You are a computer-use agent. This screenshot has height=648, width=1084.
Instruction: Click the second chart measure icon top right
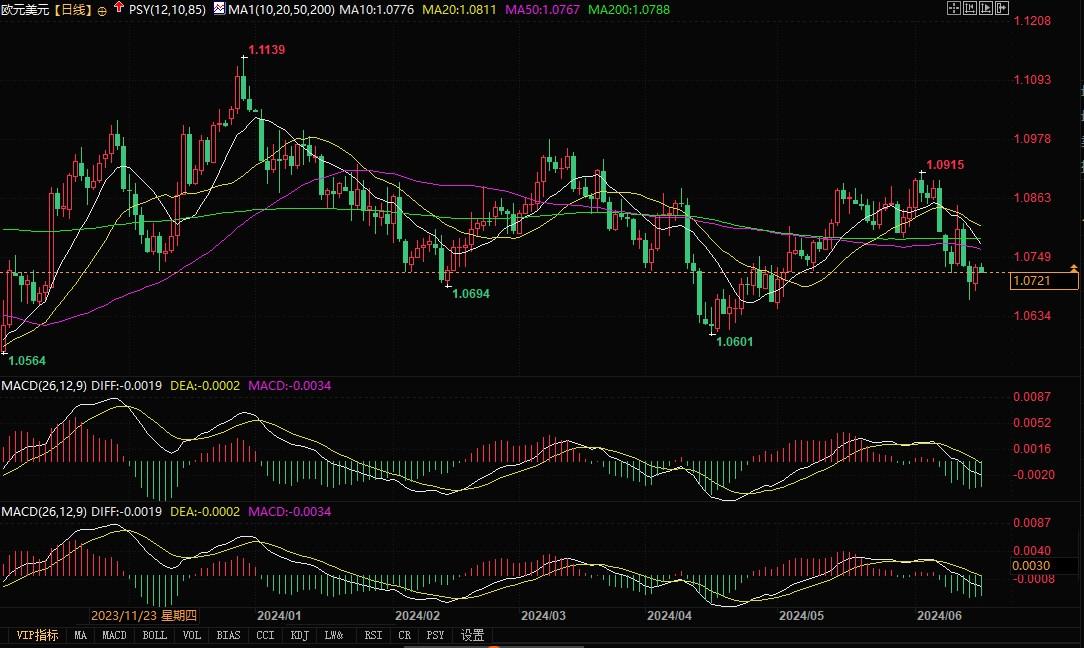click(970, 8)
